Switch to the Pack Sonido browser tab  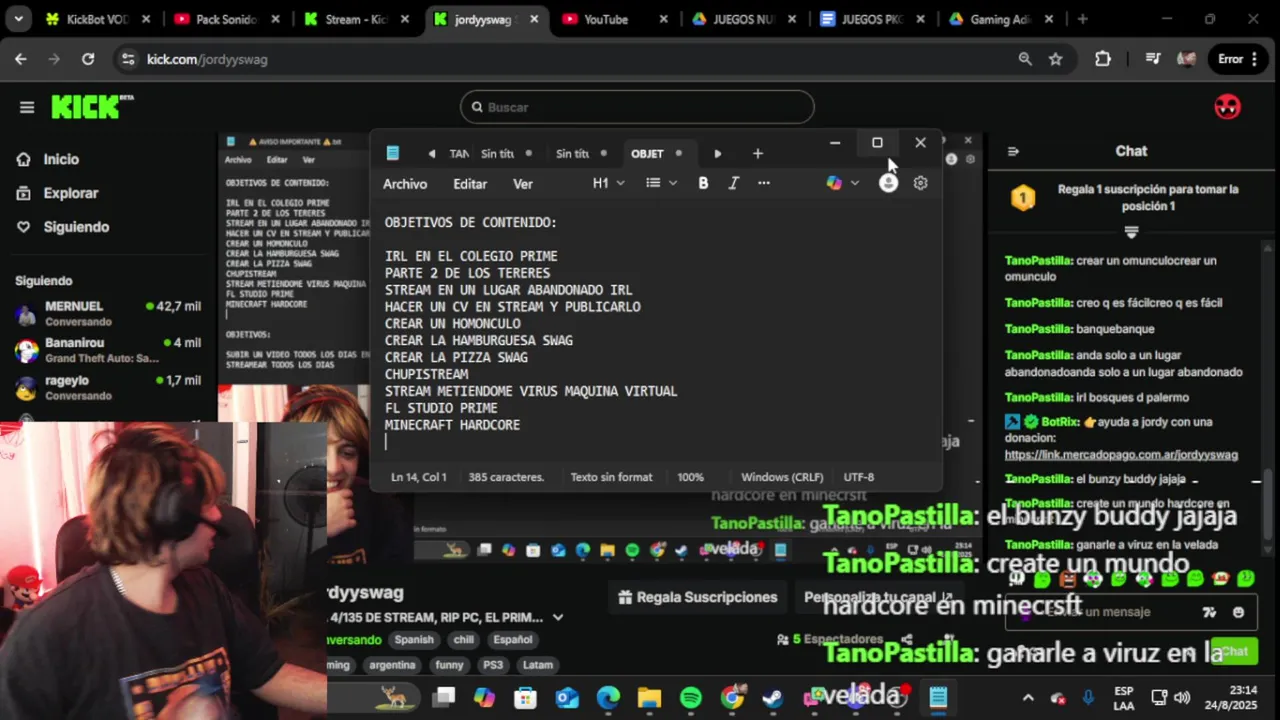click(x=228, y=19)
